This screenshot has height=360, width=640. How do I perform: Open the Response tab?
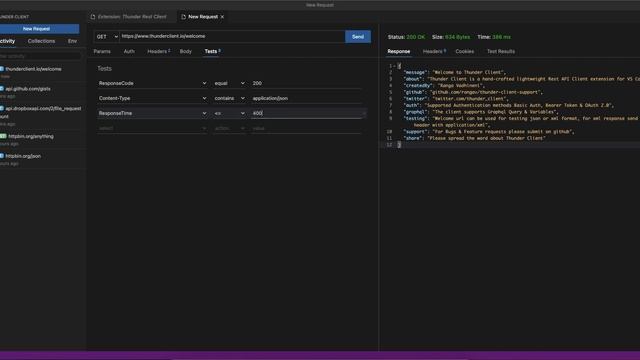coord(398,51)
